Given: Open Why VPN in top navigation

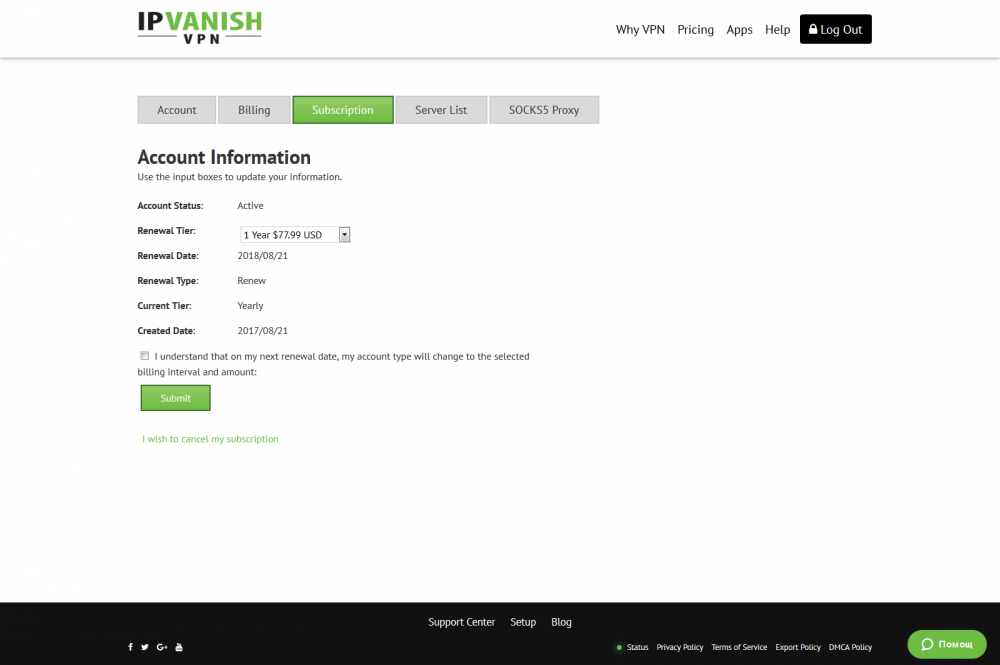Looking at the screenshot, I should [x=640, y=29].
